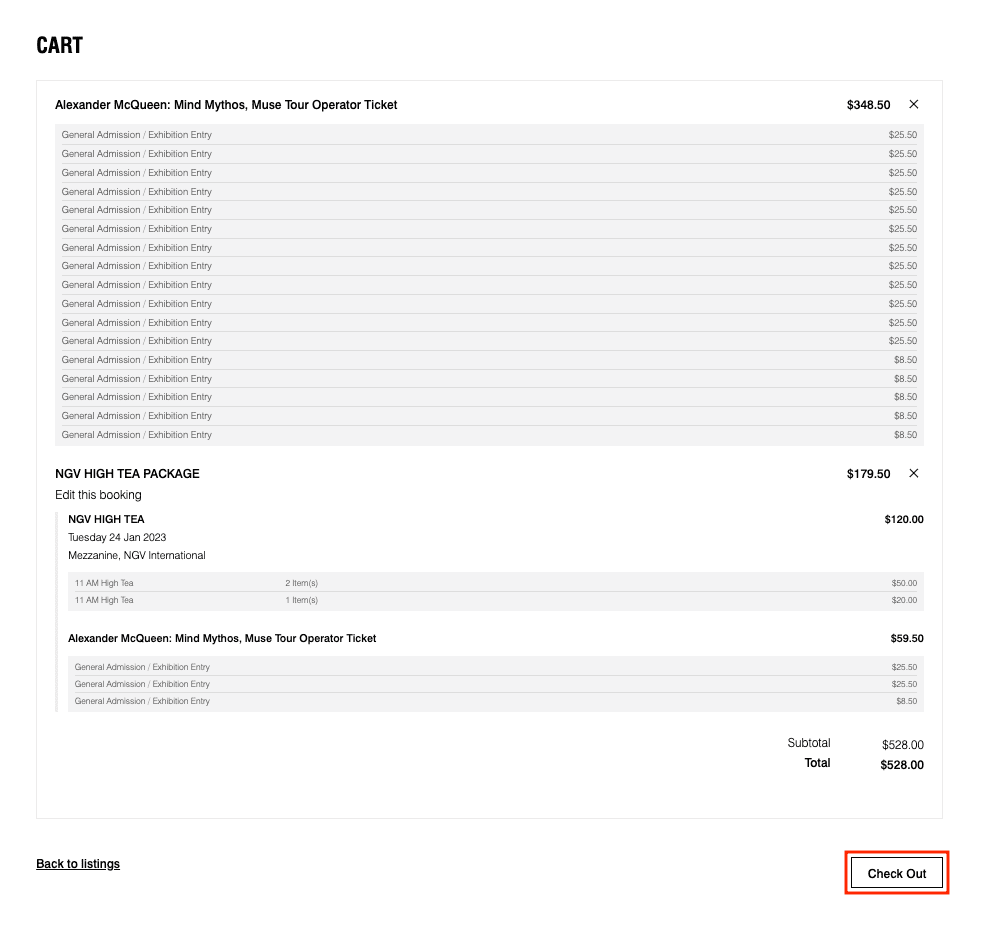Viewport: 986px width, 928px height.
Task: Click Mezzanine, NGV International venue text
Action: [x=136, y=555]
